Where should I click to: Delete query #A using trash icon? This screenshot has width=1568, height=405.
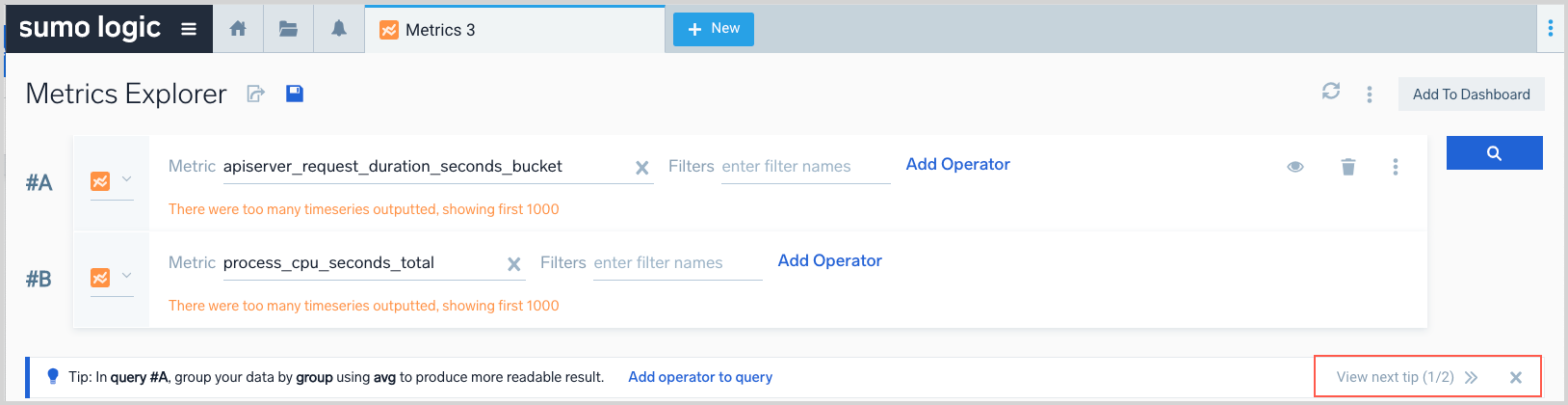click(1348, 167)
